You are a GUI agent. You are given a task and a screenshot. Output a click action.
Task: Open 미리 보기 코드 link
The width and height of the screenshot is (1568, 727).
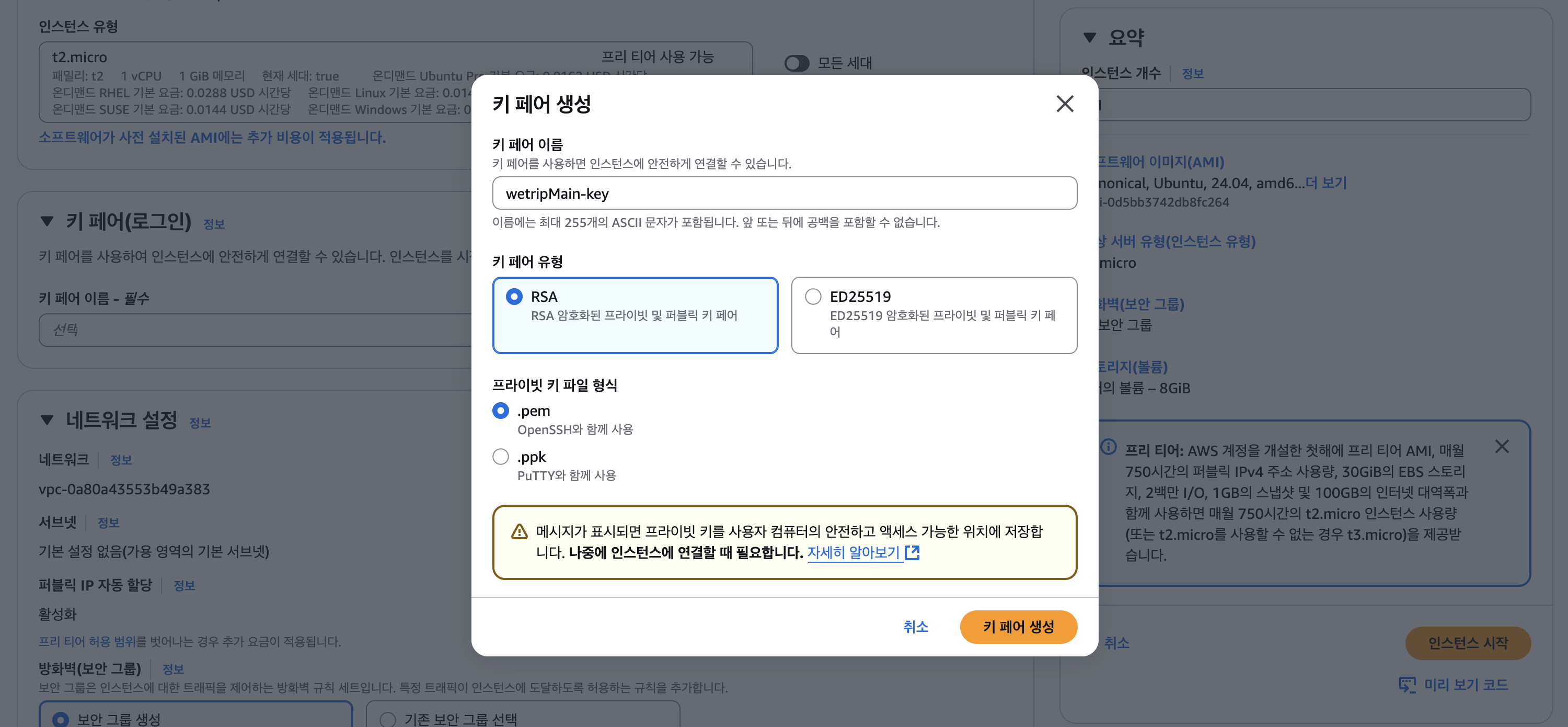(1466, 685)
